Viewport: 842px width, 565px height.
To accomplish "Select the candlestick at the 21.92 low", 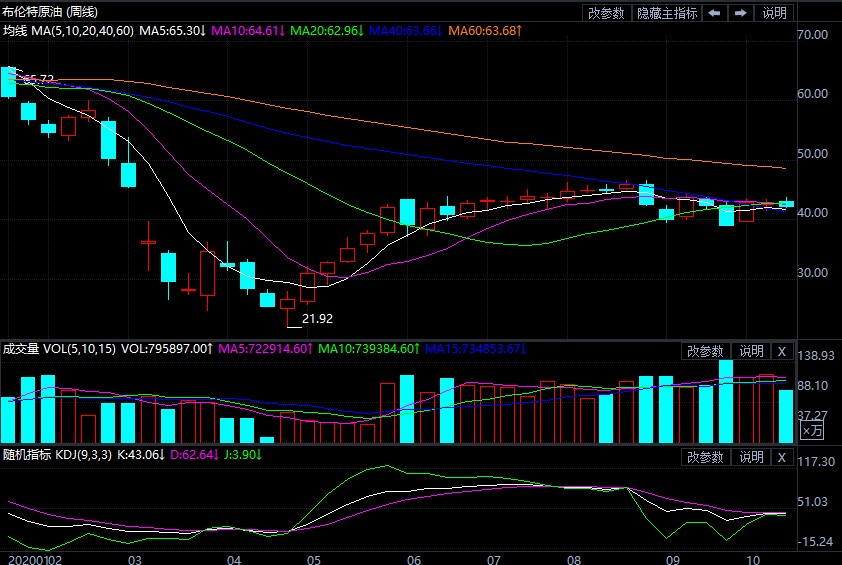I will click(288, 304).
